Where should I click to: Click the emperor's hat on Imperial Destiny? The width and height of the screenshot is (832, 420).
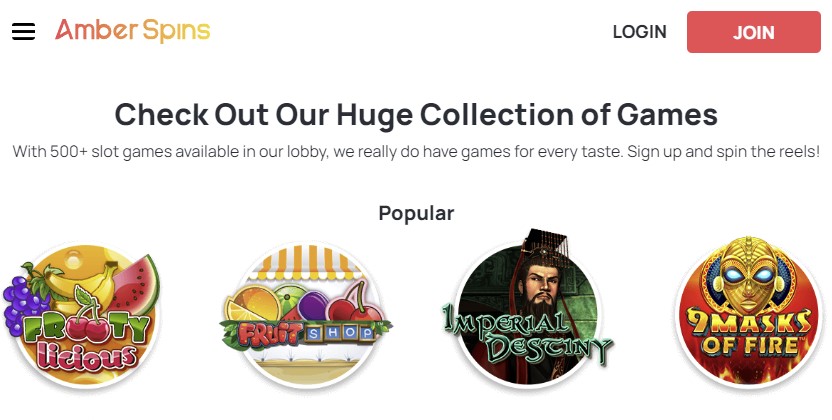(544, 244)
